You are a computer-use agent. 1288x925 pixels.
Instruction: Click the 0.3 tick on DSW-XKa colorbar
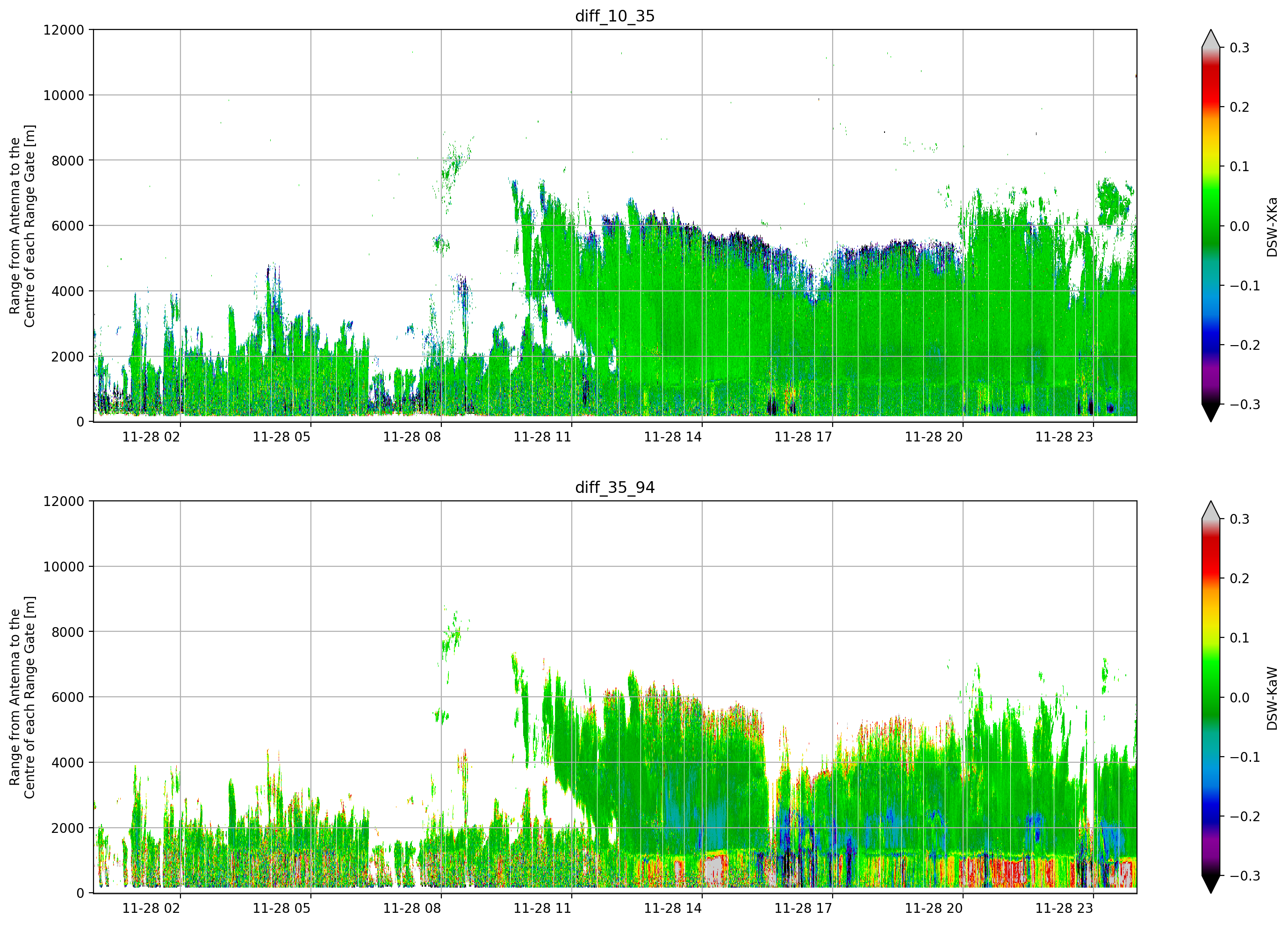1240,48
